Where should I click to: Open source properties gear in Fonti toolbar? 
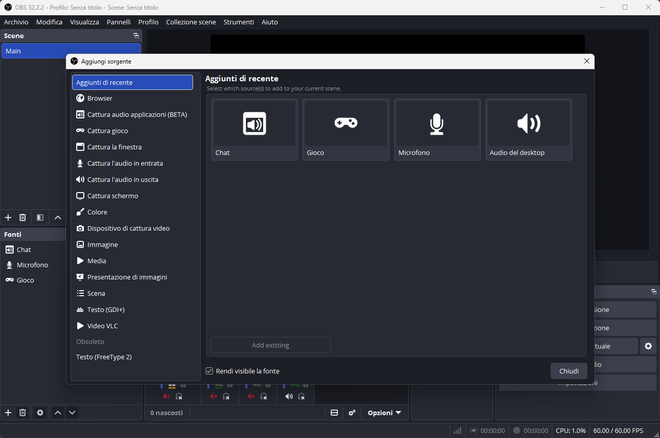pyautogui.click(x=40, y=413)
